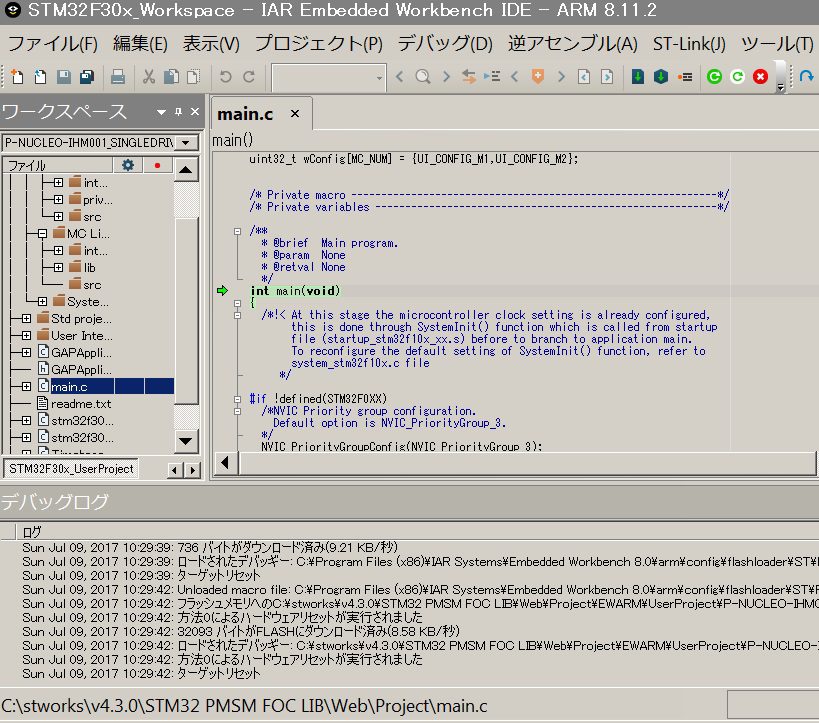Open the ファイル(F) menu
819x723 pixels.
[x=53, y=43]
